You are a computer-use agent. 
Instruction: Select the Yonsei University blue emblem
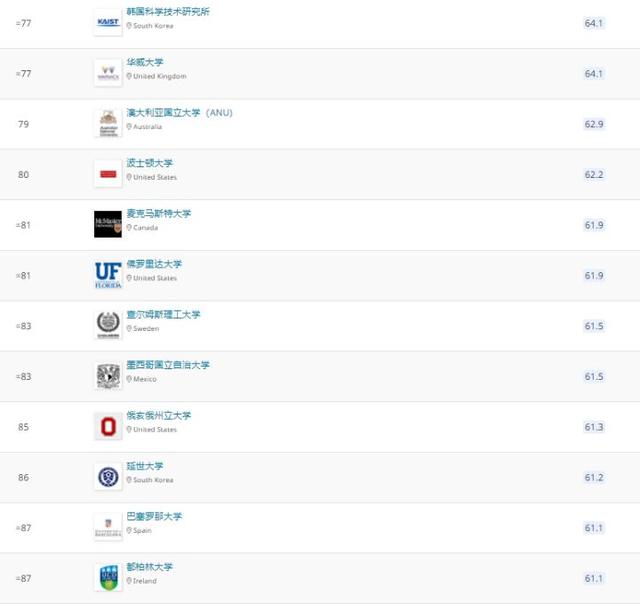pos(108,477)
